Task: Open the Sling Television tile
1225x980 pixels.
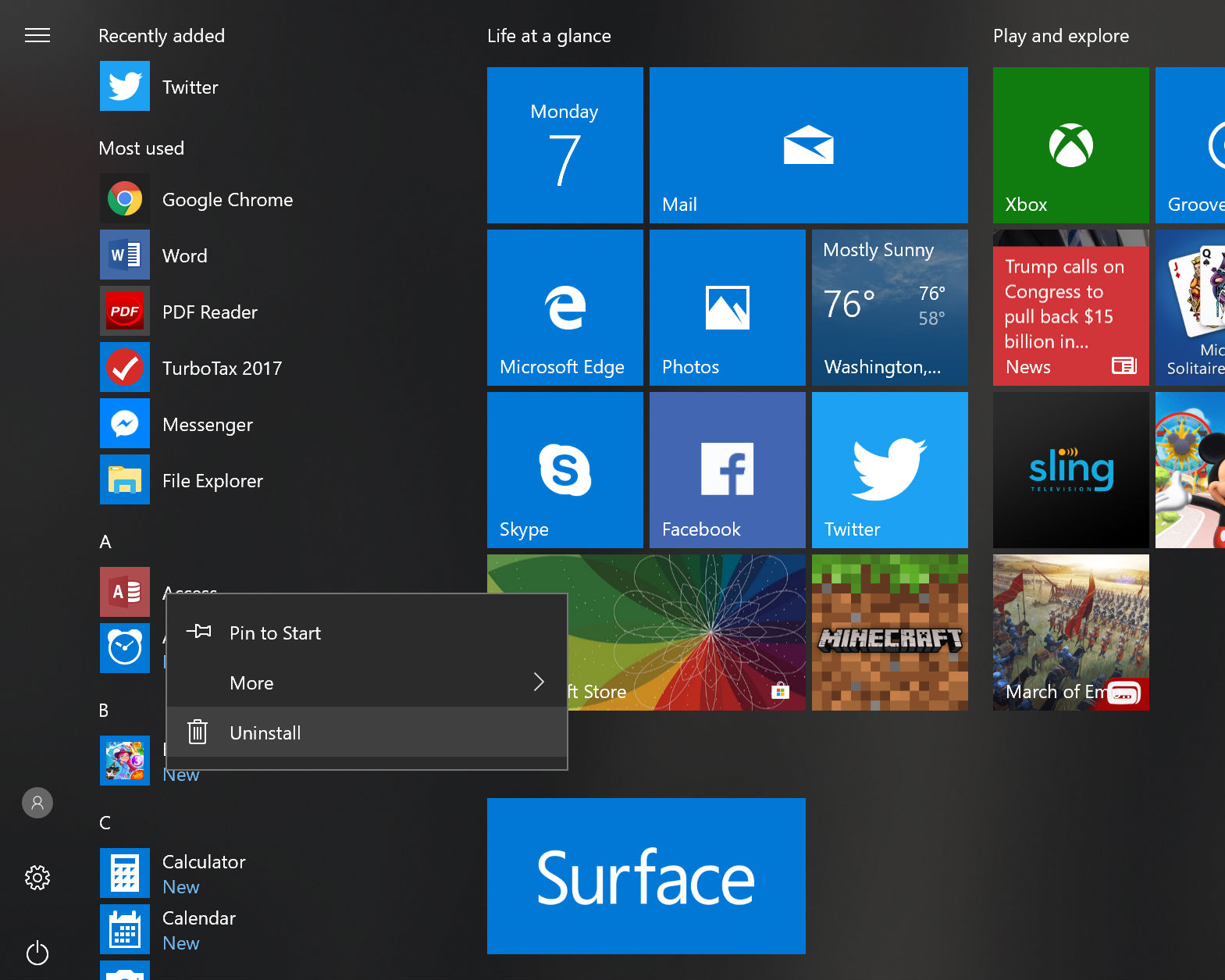Action: [x=1071, y=470]
